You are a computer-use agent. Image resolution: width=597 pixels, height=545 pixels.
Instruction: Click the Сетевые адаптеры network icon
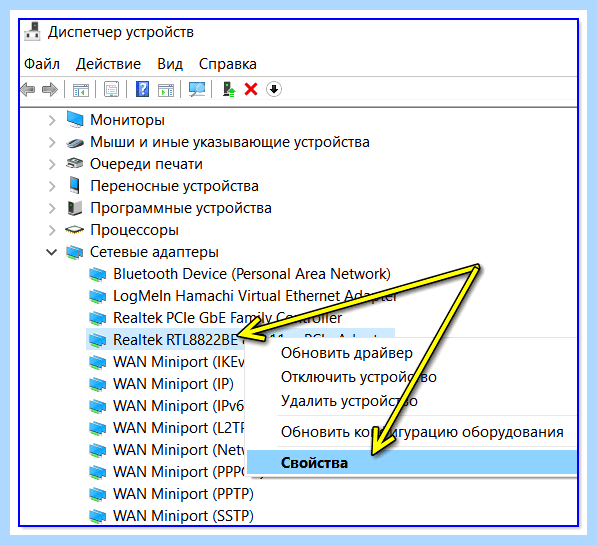click(x=75, y=252)
